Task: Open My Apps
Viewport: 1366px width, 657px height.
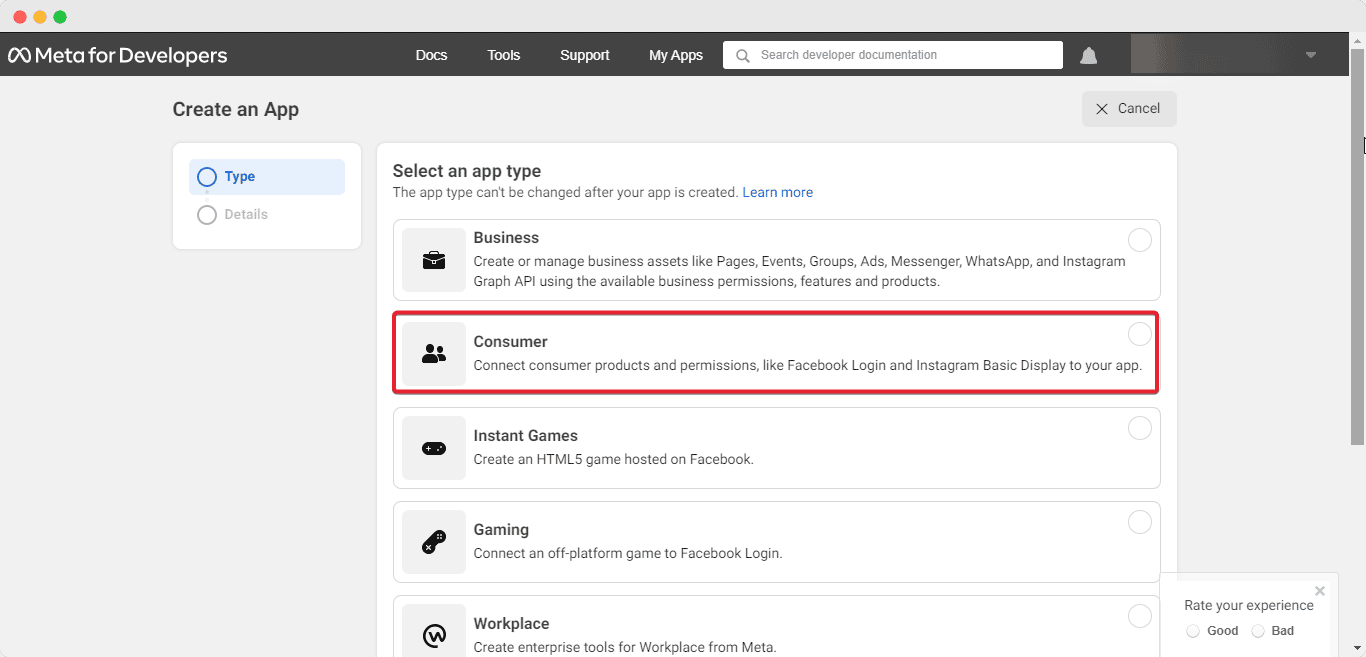Action: (676, 55)
